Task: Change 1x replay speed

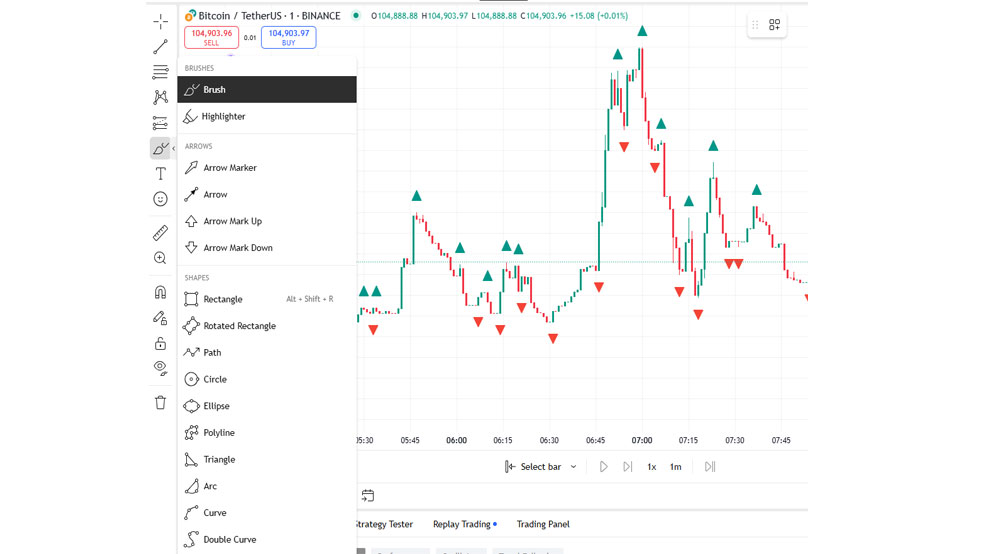Action: pos(651,467)
